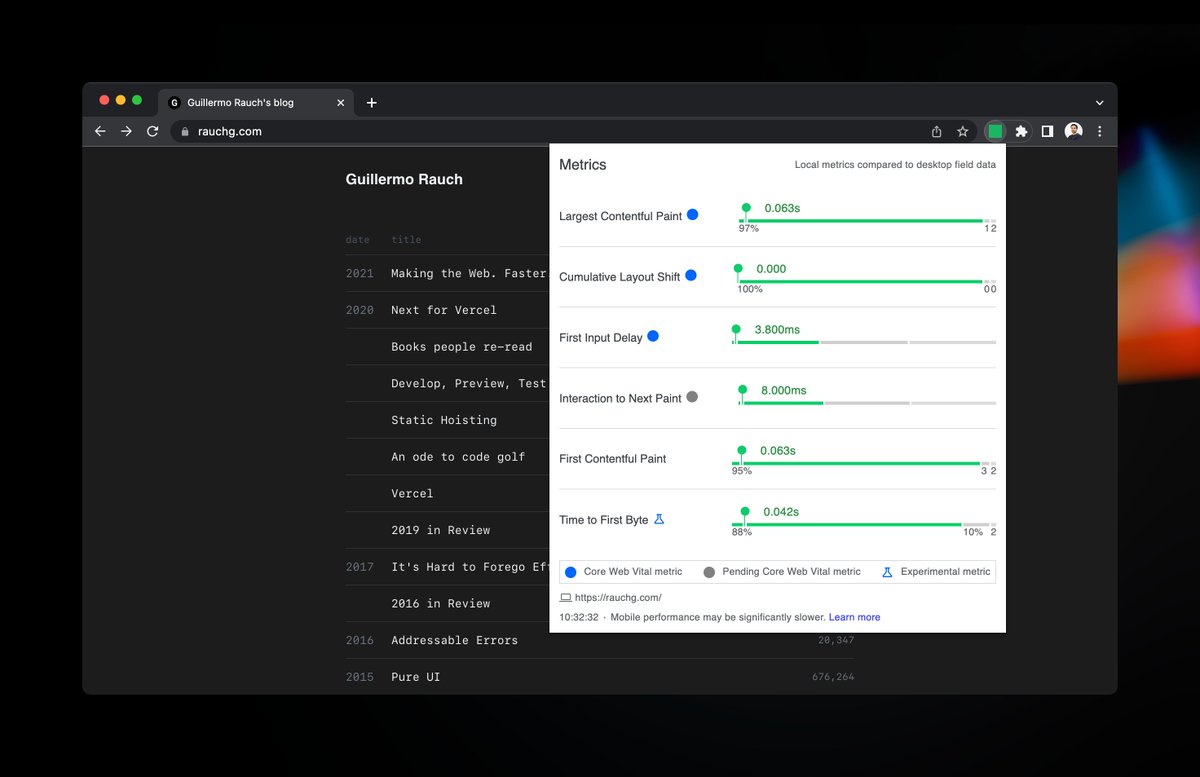Click the Guillermo Rauch site heading
This screenshot has width=1200, height=777.
(404, 180)
